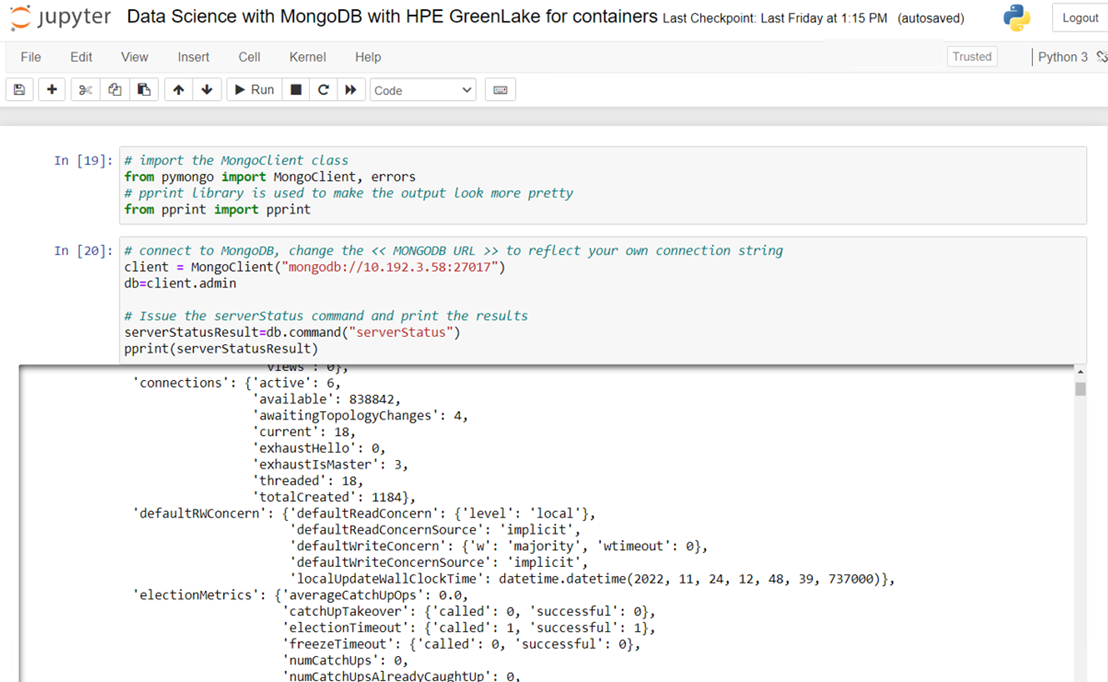The image size is (1108, 682).
Task: Select the In [19] cell prompt
Action: point(83,160)
